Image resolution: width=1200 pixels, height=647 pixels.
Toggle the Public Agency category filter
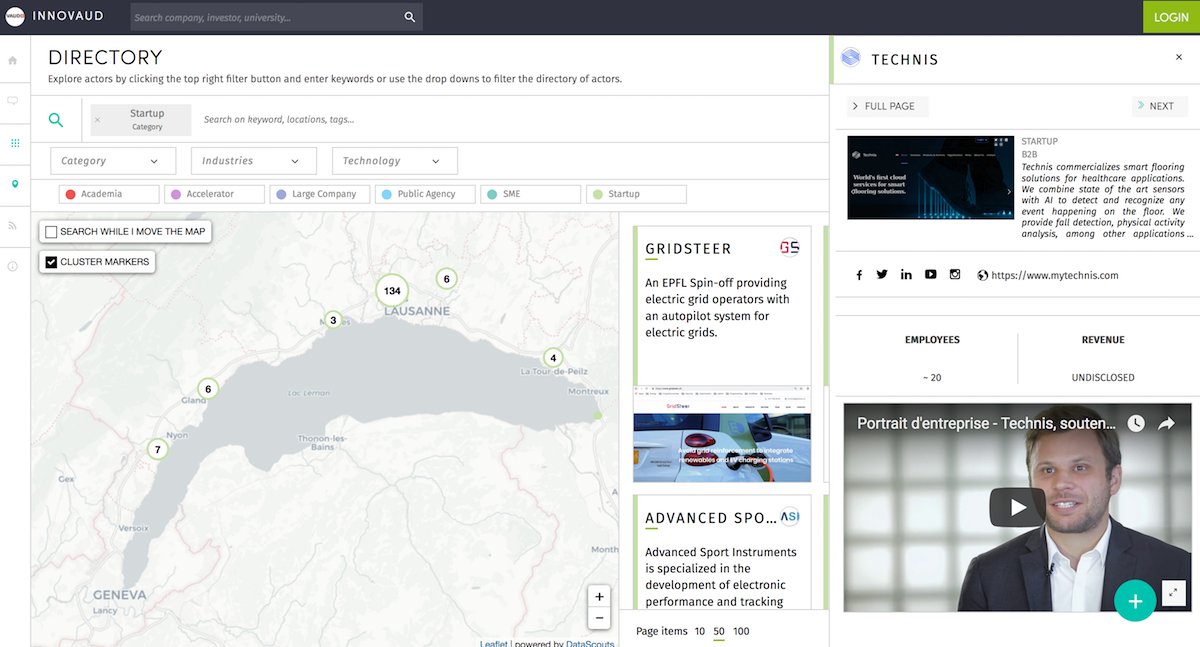click(425, 194)
